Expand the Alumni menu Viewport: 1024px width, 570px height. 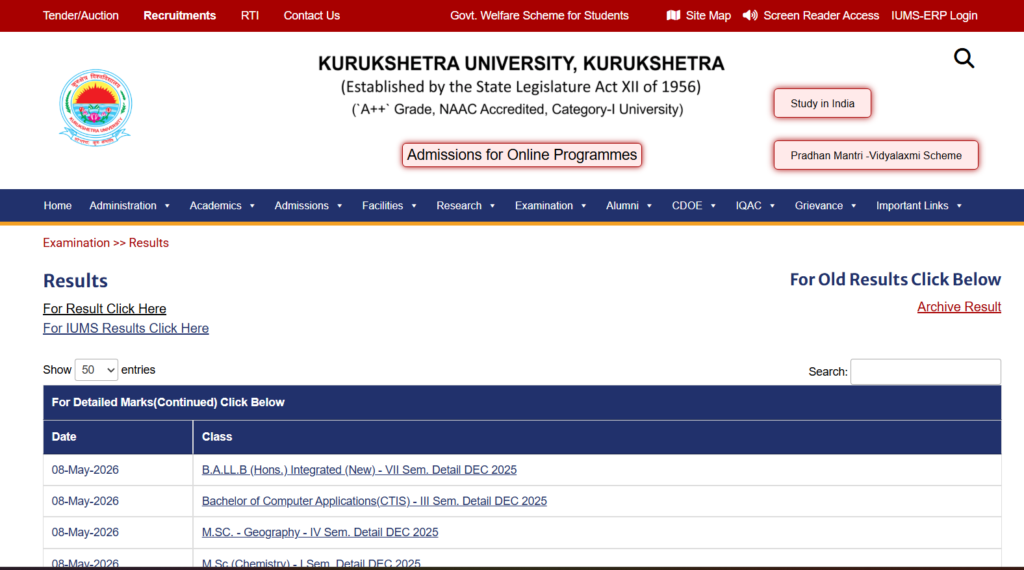[x=629, y=206]
